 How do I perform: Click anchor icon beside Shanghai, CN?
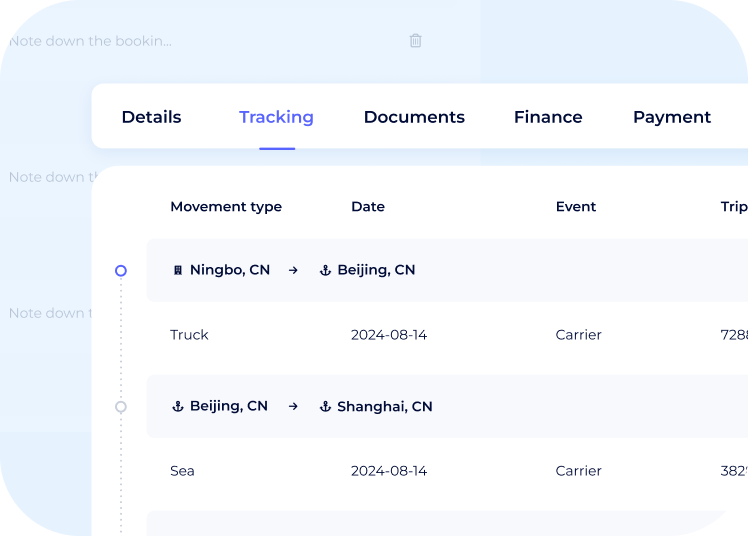(325, 407)
